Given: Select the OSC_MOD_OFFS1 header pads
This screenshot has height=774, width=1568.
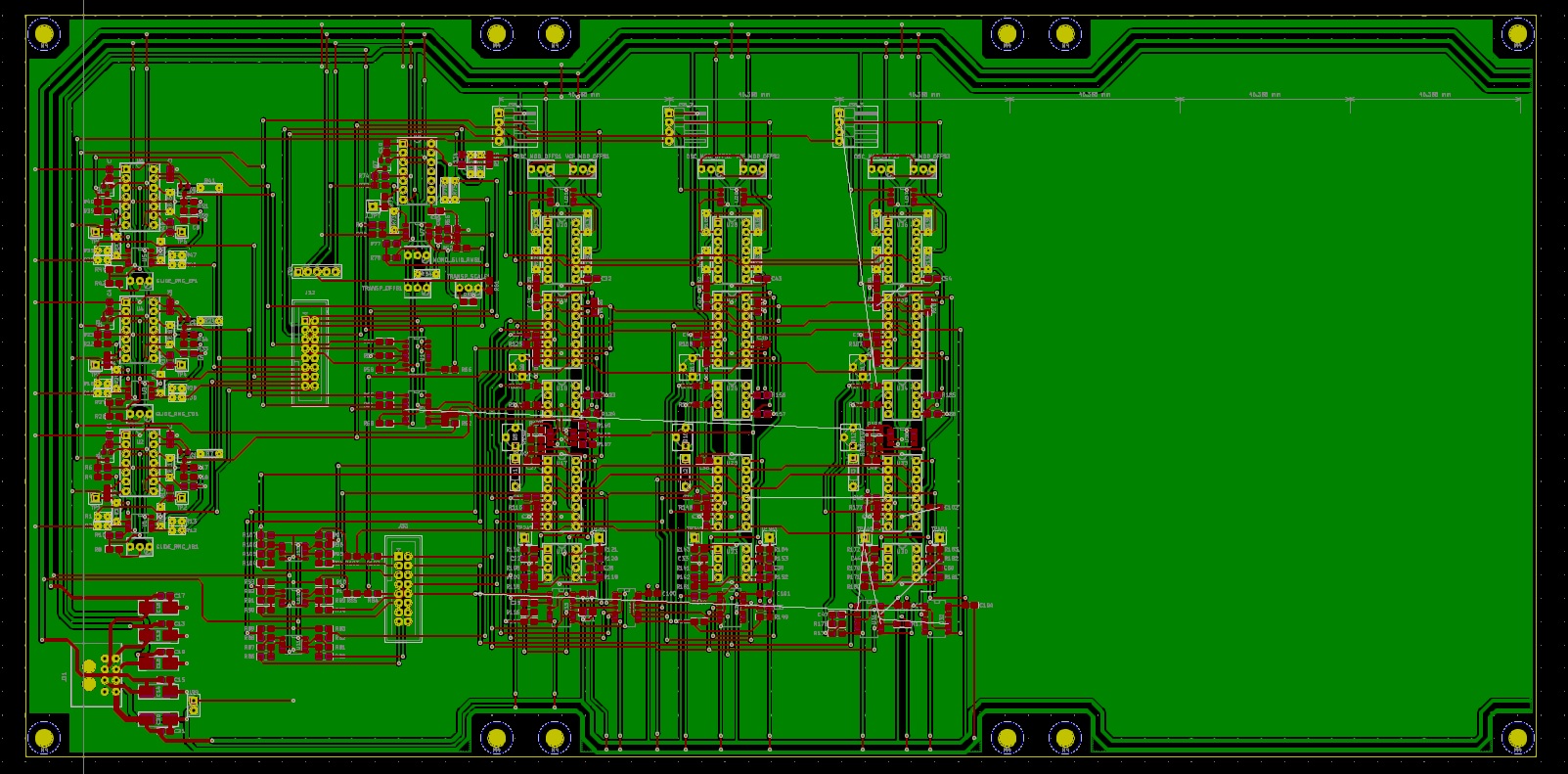Looking at the screenshot, I should pyautogui.click(x=541, y=169).
